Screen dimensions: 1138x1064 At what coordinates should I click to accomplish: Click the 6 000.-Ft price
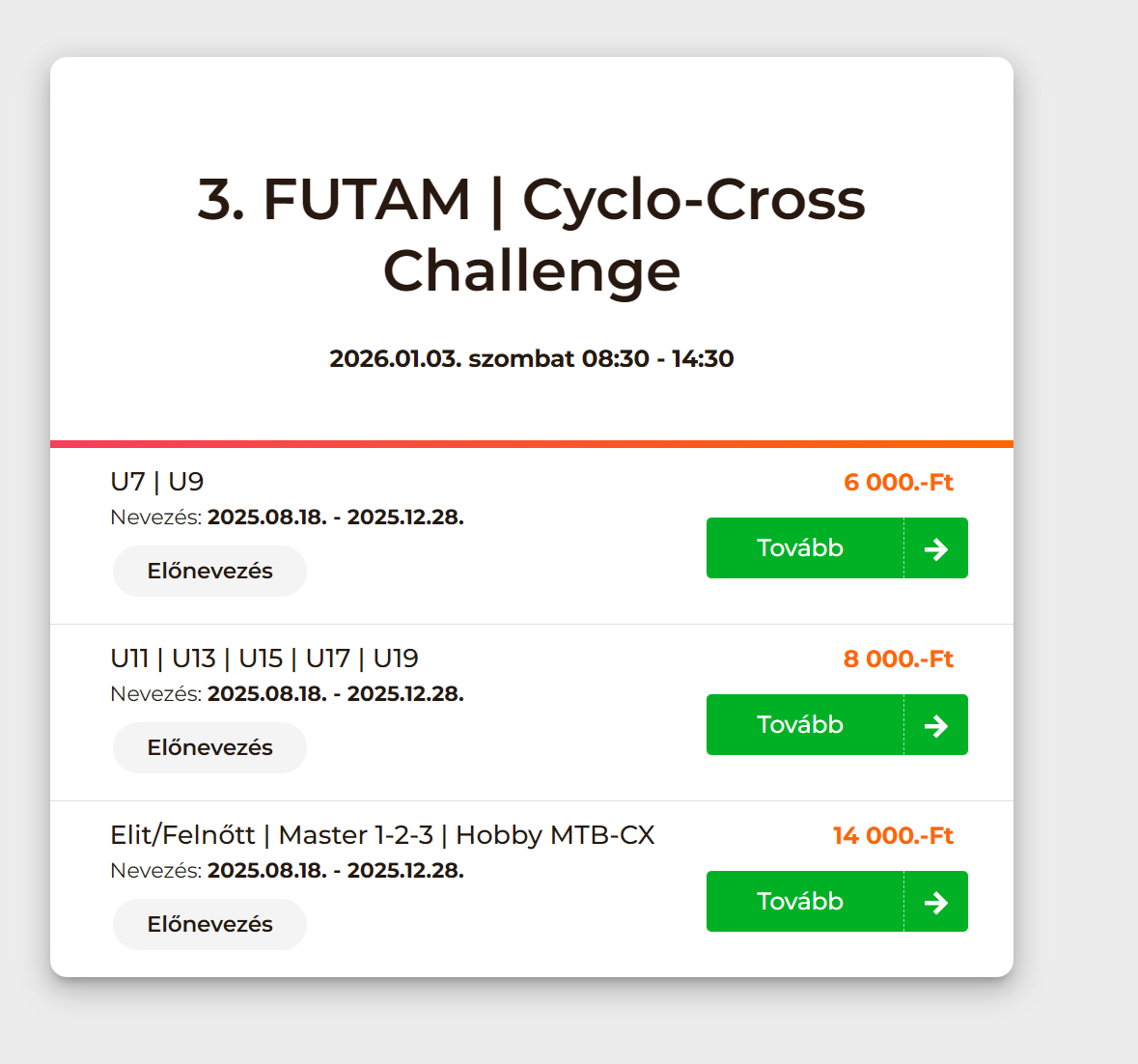click(898, 482)
